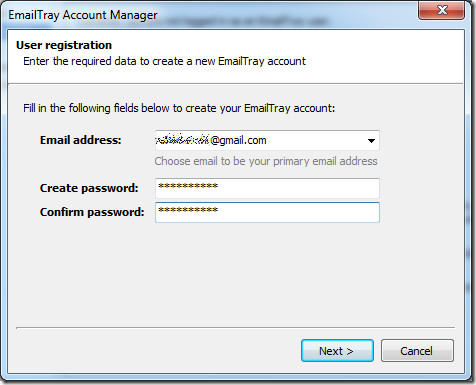This screenshot has width=476, height=385.
Task: Click the EmailTray Account Manager title bar text
Action: coord(83,15)
